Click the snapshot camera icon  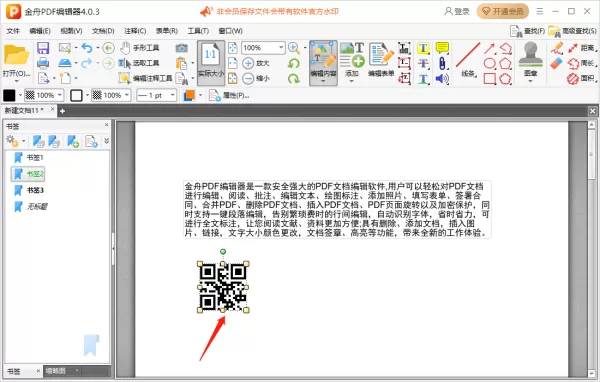pyautogui.click(x=182, y=48)
